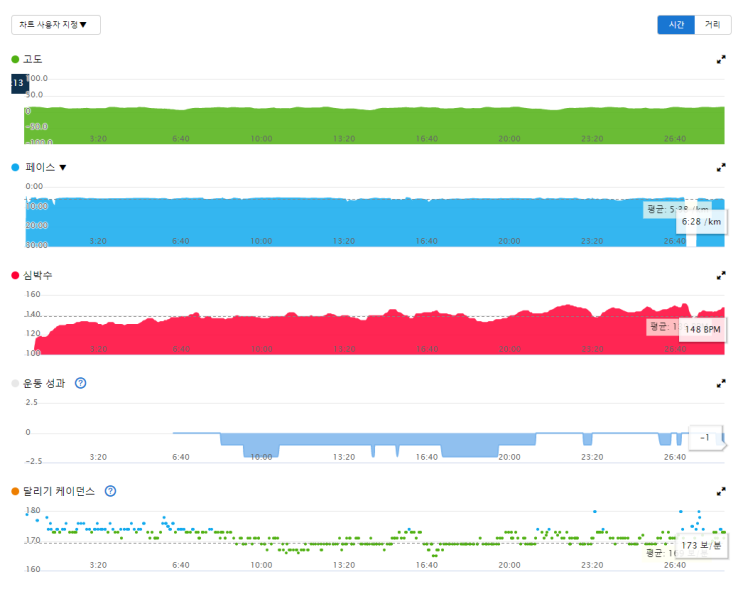The image size is (743, 599).
Task: Open the 페이스 metric dropdown arrow
Action: 63,167
